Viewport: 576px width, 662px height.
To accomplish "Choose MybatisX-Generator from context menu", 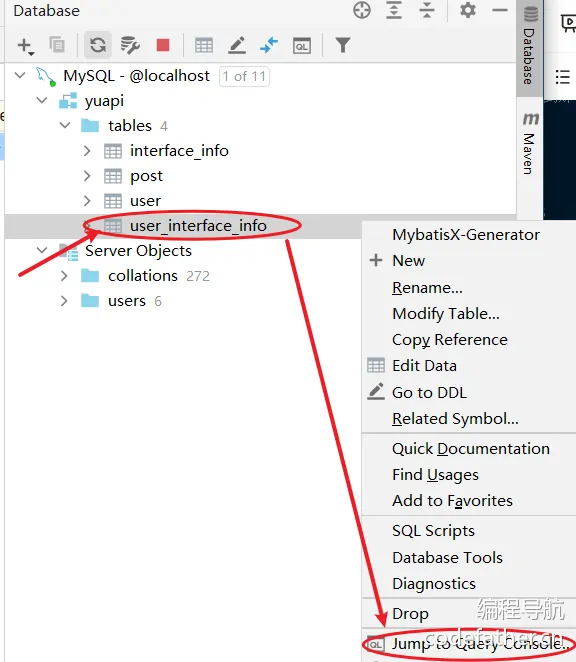I will (x=466, y=235).
